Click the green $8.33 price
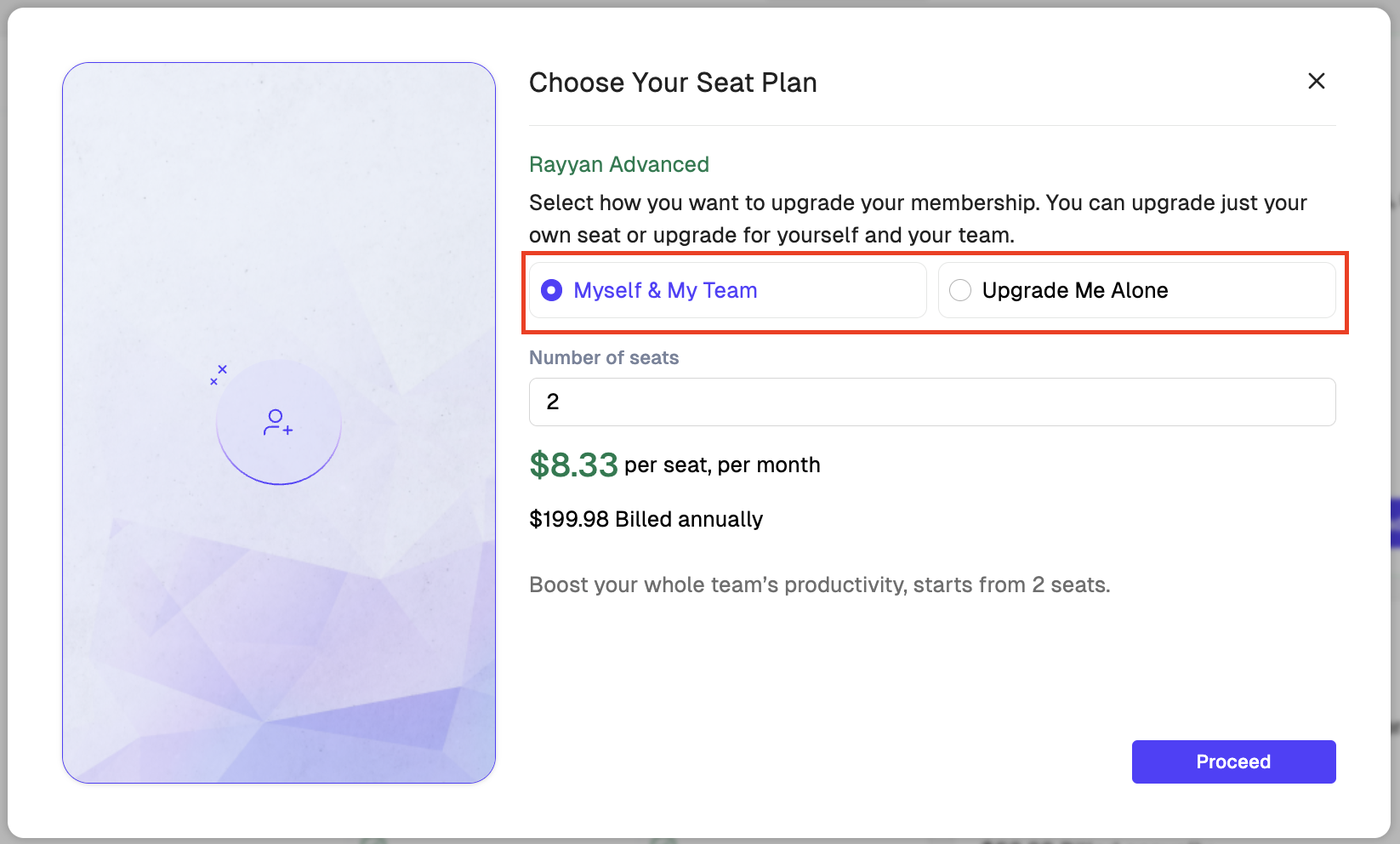The image size is (1400, 844). point(573,465)
